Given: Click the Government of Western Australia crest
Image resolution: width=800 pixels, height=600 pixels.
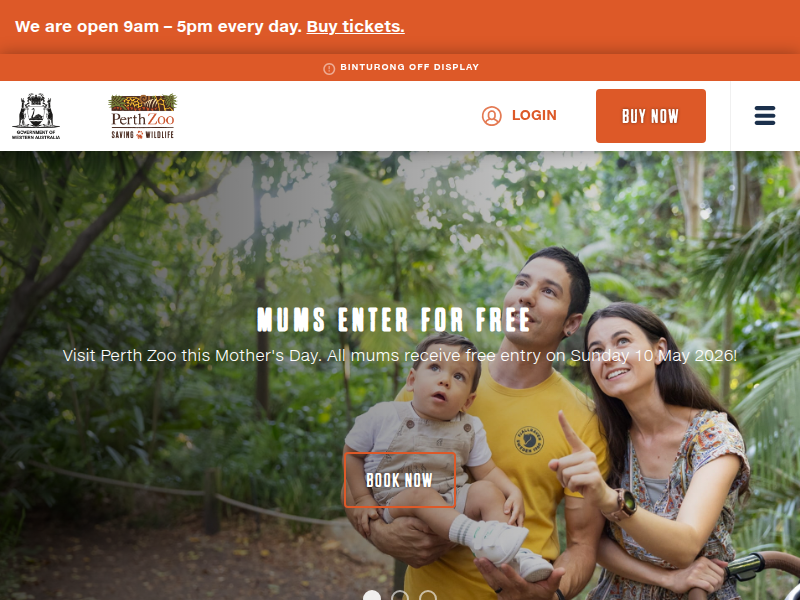Looking at the screenshot, I should click(x=36, y=116).
